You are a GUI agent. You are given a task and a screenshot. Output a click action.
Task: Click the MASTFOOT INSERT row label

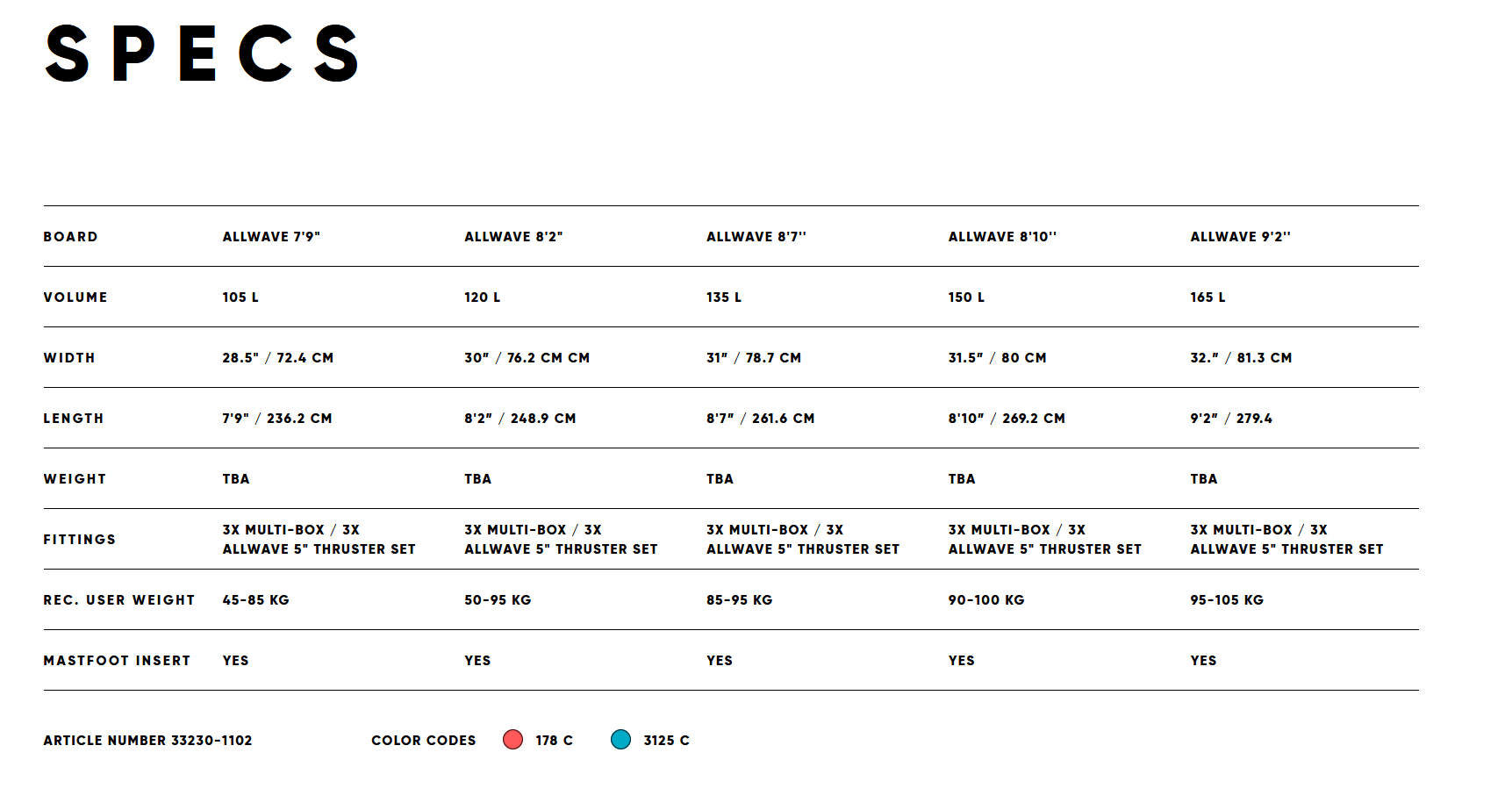point(117,661)
